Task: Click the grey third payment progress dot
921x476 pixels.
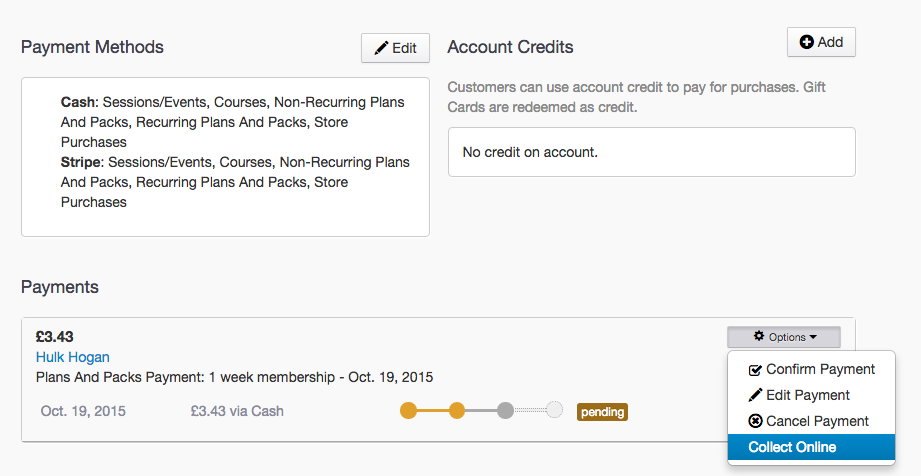Action: tap(506, 410)
